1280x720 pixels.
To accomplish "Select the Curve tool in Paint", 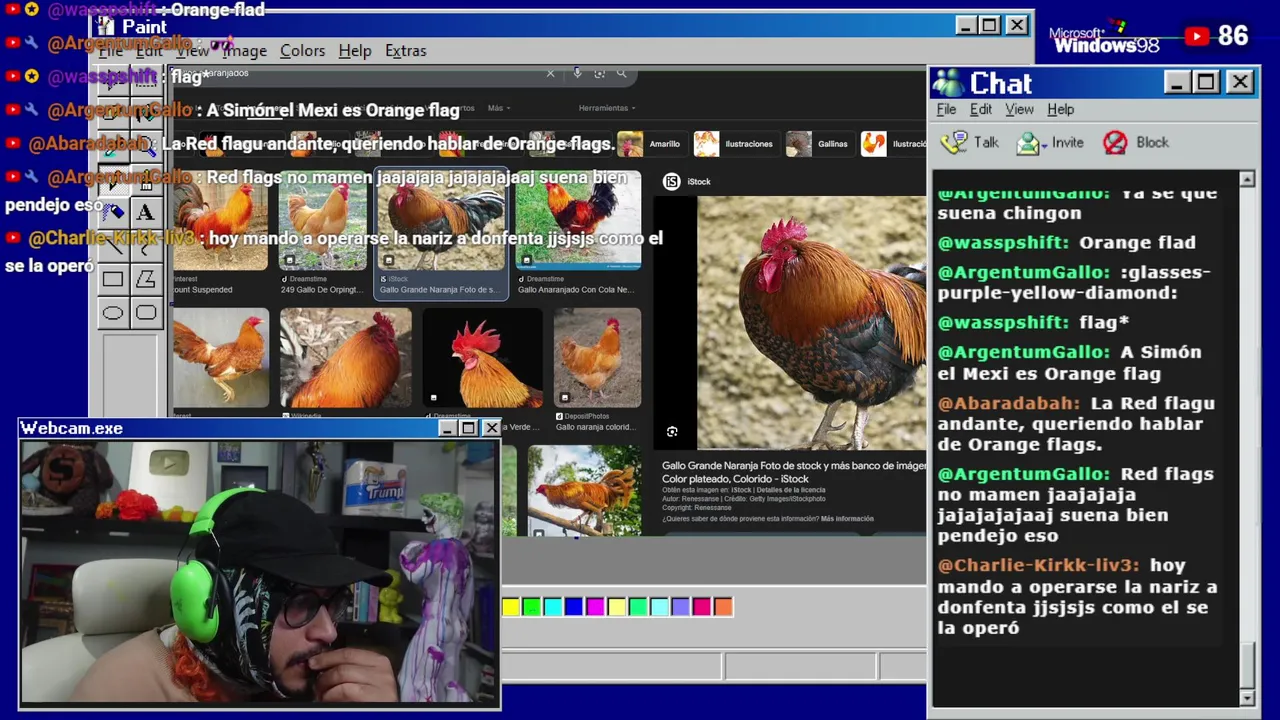I will pyautogui.click(x=146, y=247).
